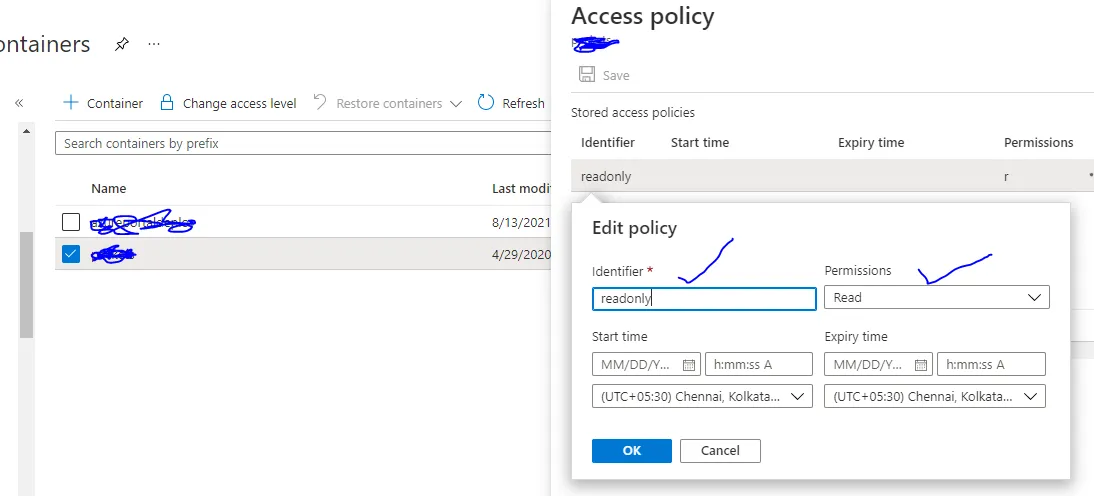Check the first container's checkbox
Screen dimensions: 1094x496
click(x=71, y=221)
